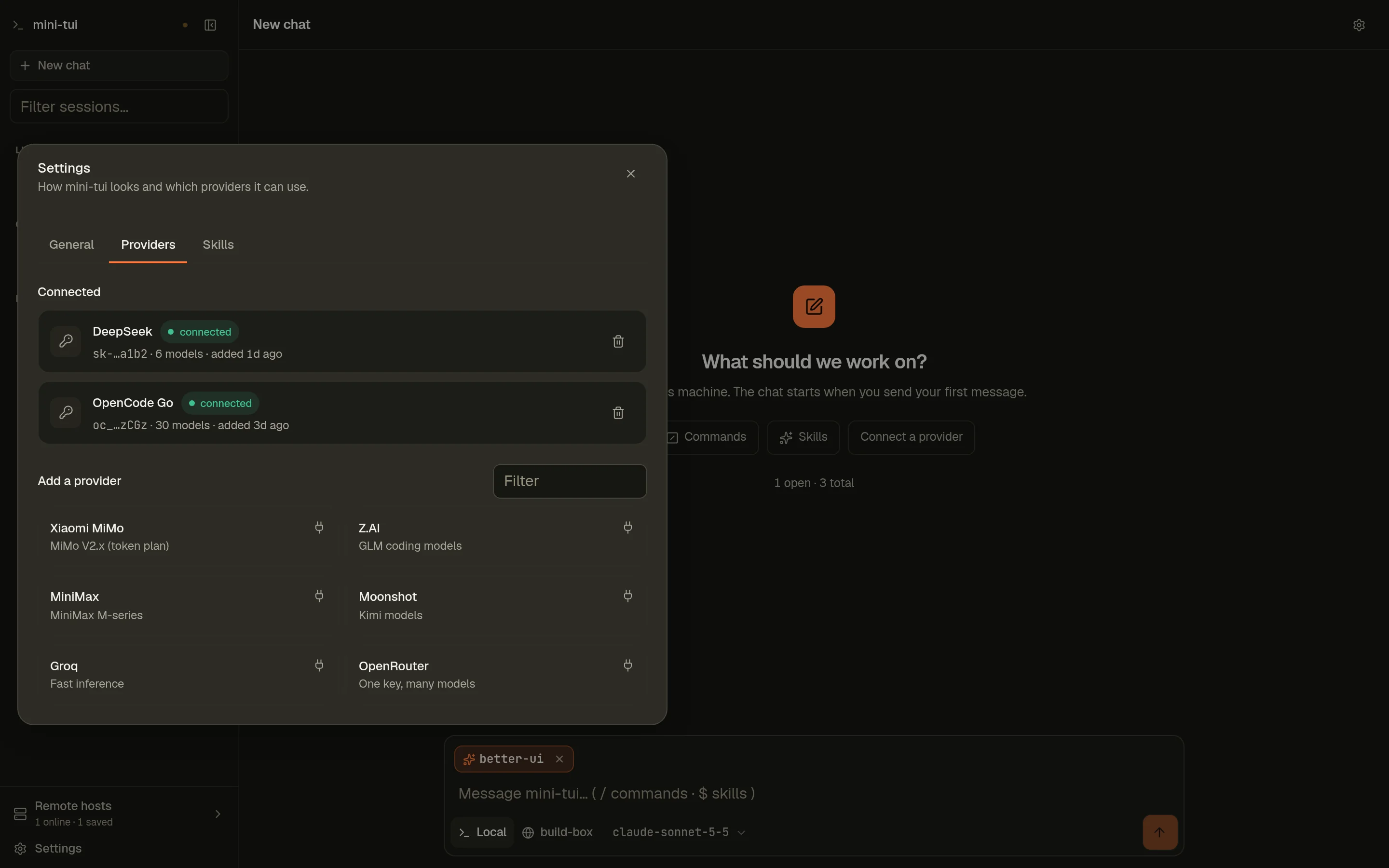Focus the Filter sessions field

pyautogui.click(x=119, y=106)
